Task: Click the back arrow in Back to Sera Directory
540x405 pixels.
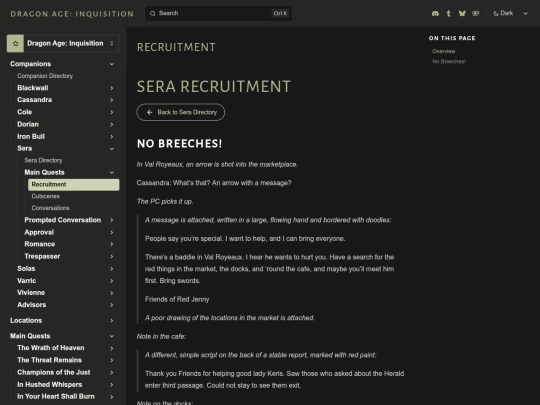Action: (149, 112)
